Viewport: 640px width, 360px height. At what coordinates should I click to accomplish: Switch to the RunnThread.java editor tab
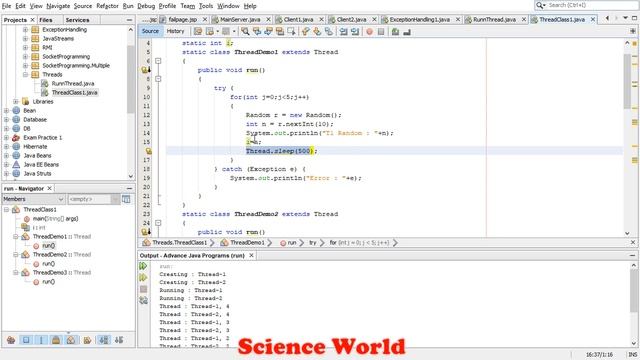coord(494,20)
